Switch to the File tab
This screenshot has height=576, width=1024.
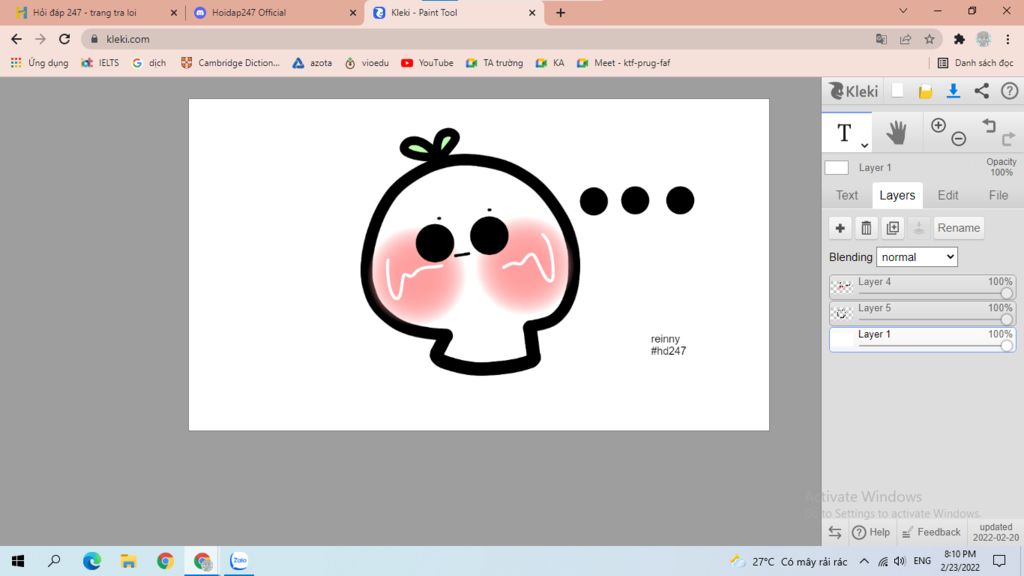tap(998, 195)
